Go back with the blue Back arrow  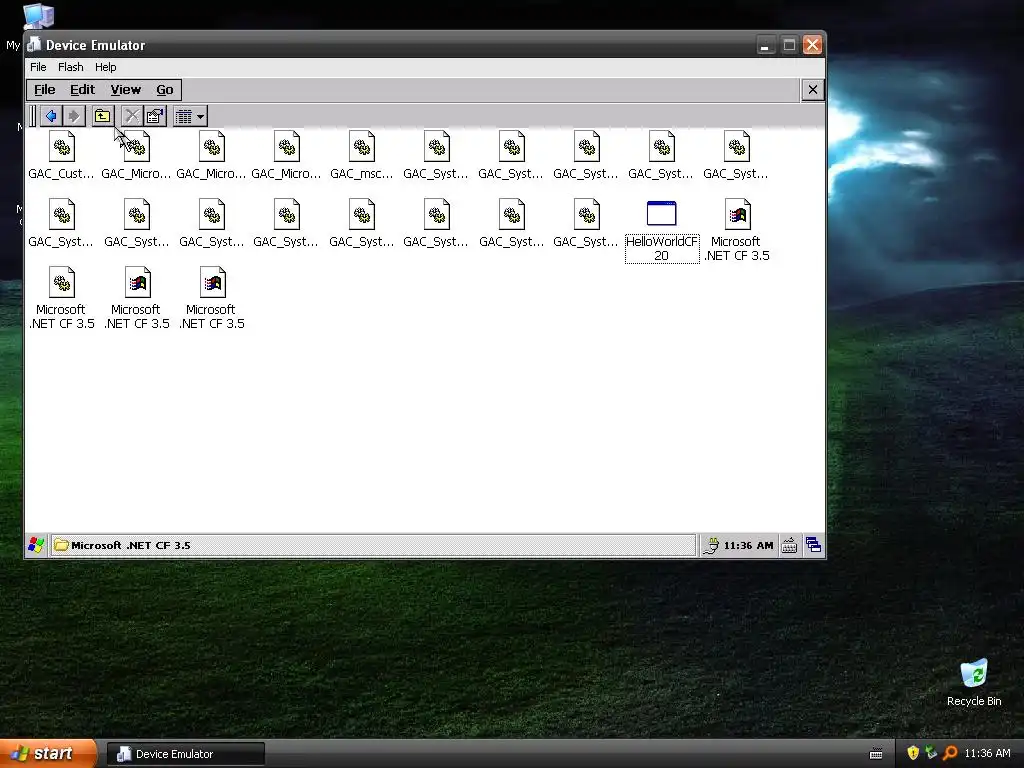(51, 116)
